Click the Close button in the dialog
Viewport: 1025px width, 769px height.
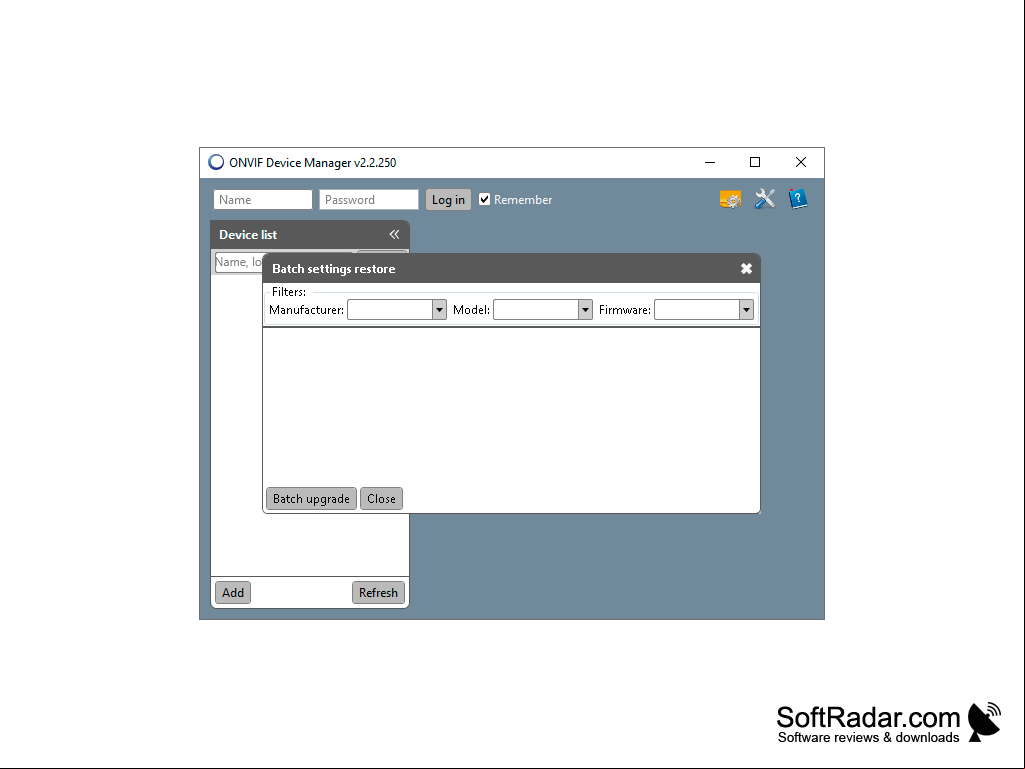[381, 499]
